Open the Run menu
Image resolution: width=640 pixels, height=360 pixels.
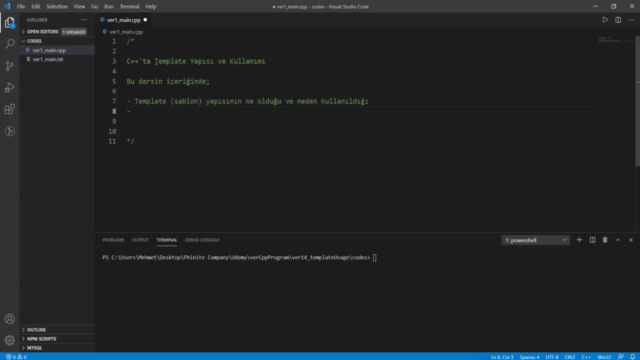[109, 7]
